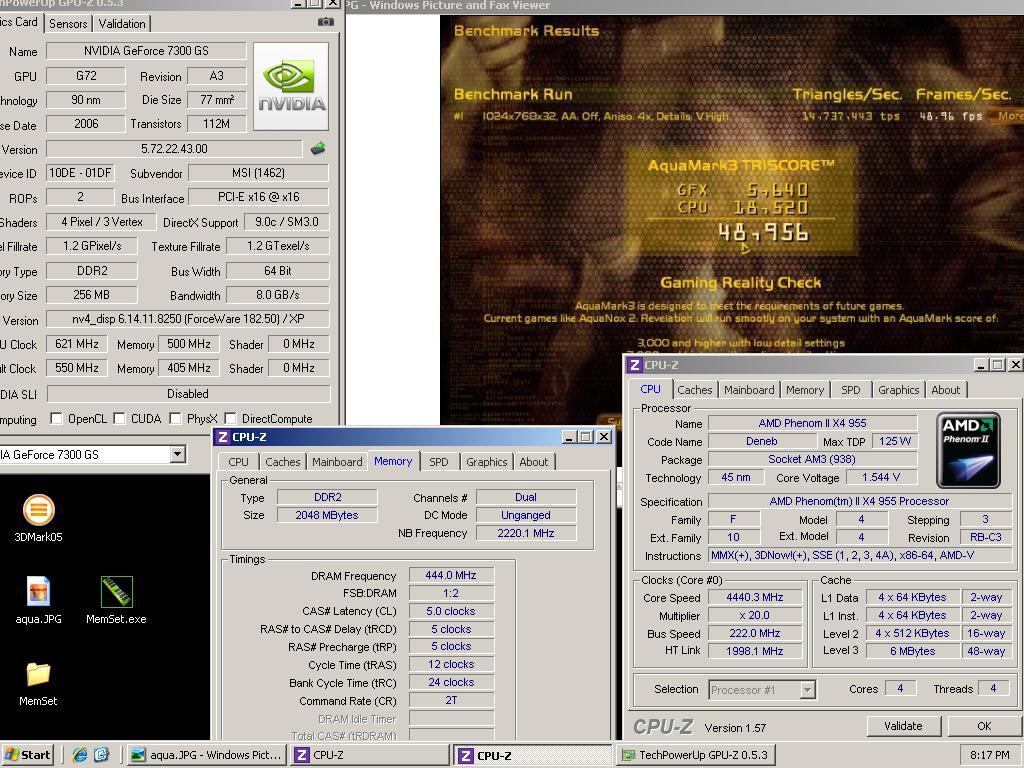
Task: Click the Bus Speed value 222.0 MHz
Action: [755, 633]
